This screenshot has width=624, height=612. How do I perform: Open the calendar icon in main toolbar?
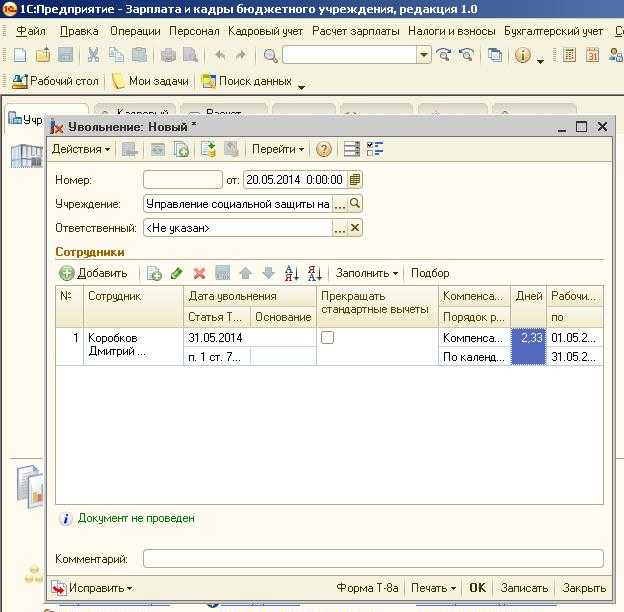592,55
